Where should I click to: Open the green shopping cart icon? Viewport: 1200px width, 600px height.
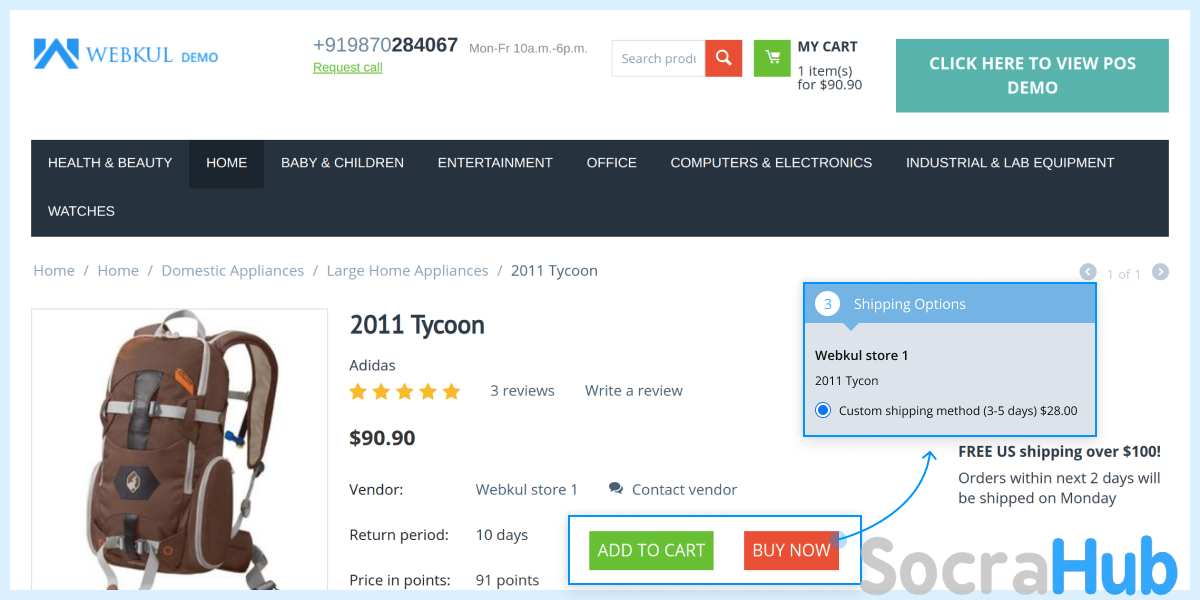772,58
